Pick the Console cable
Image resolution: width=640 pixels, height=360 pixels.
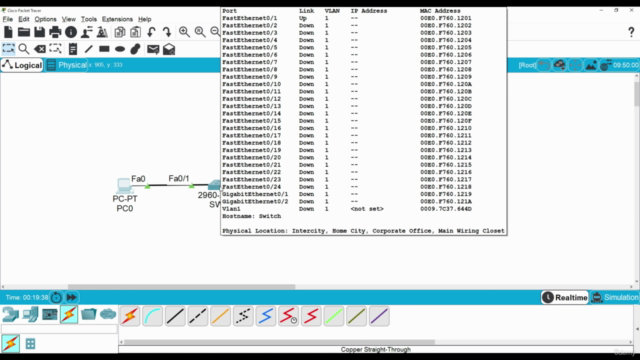[x=153, y=316]
